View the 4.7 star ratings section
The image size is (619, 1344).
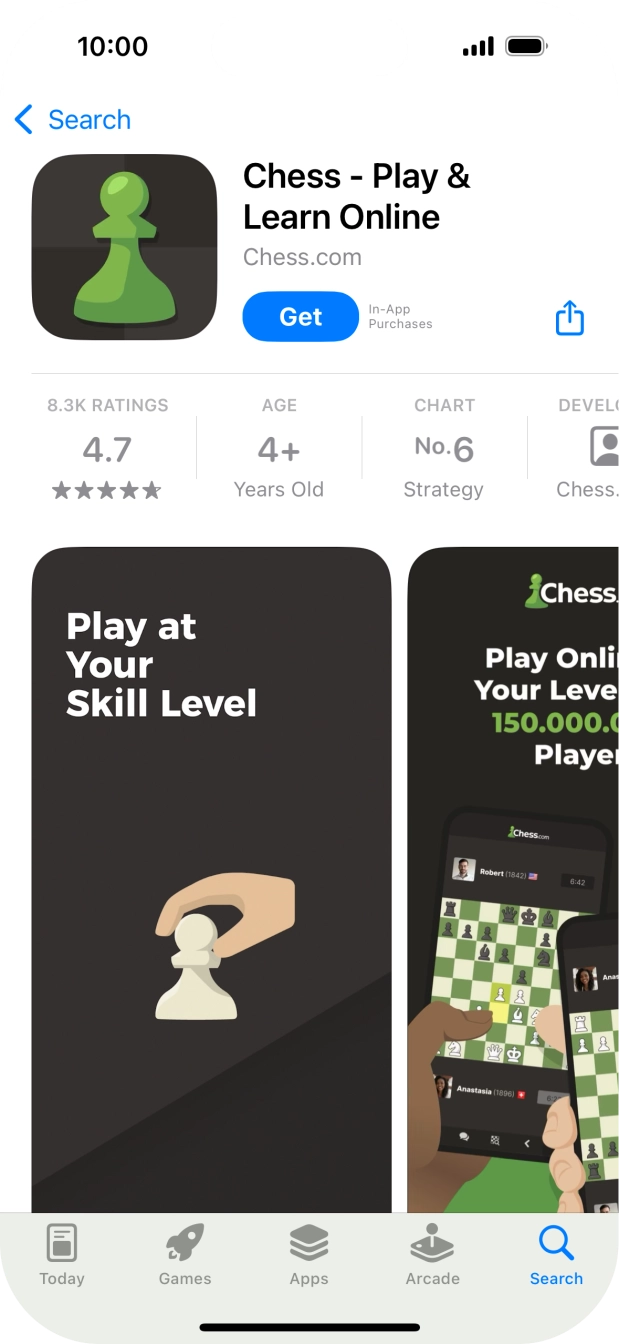point(107,448)
